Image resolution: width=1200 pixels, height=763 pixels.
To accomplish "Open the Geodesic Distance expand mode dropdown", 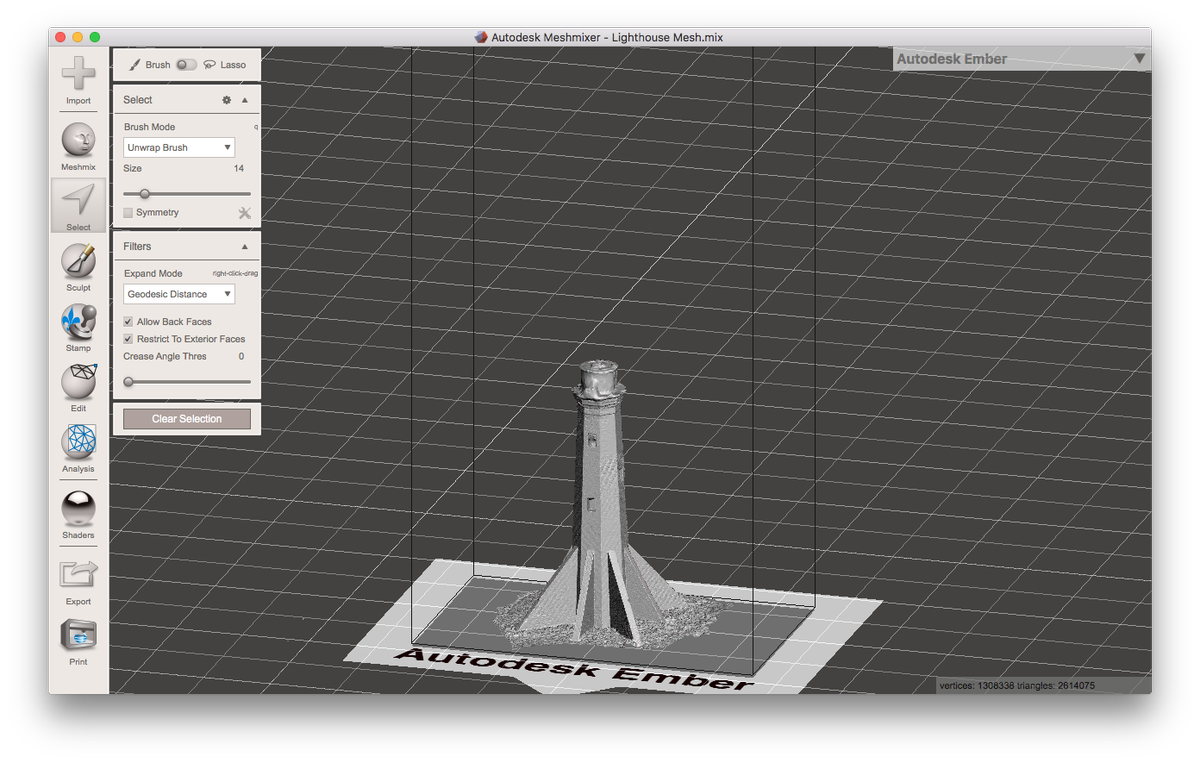I will click(x=179, y=294).
